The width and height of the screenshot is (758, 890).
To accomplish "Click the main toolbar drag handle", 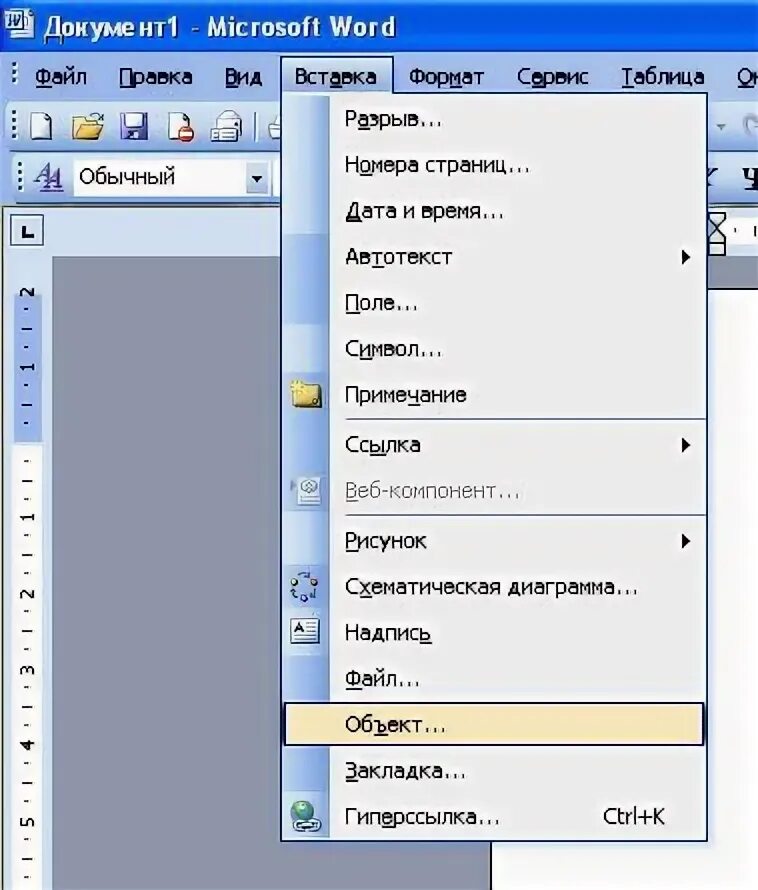I will point(15,125).
